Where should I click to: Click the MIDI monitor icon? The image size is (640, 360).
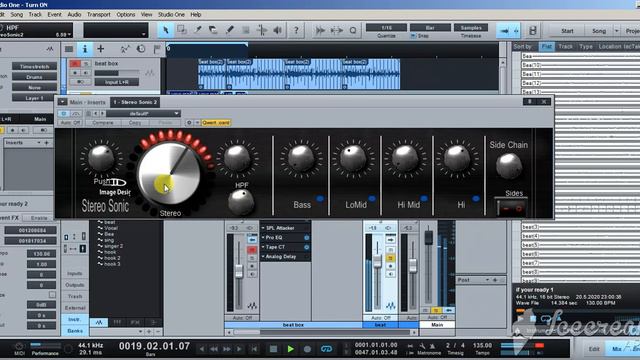click(x=19, y=346)
